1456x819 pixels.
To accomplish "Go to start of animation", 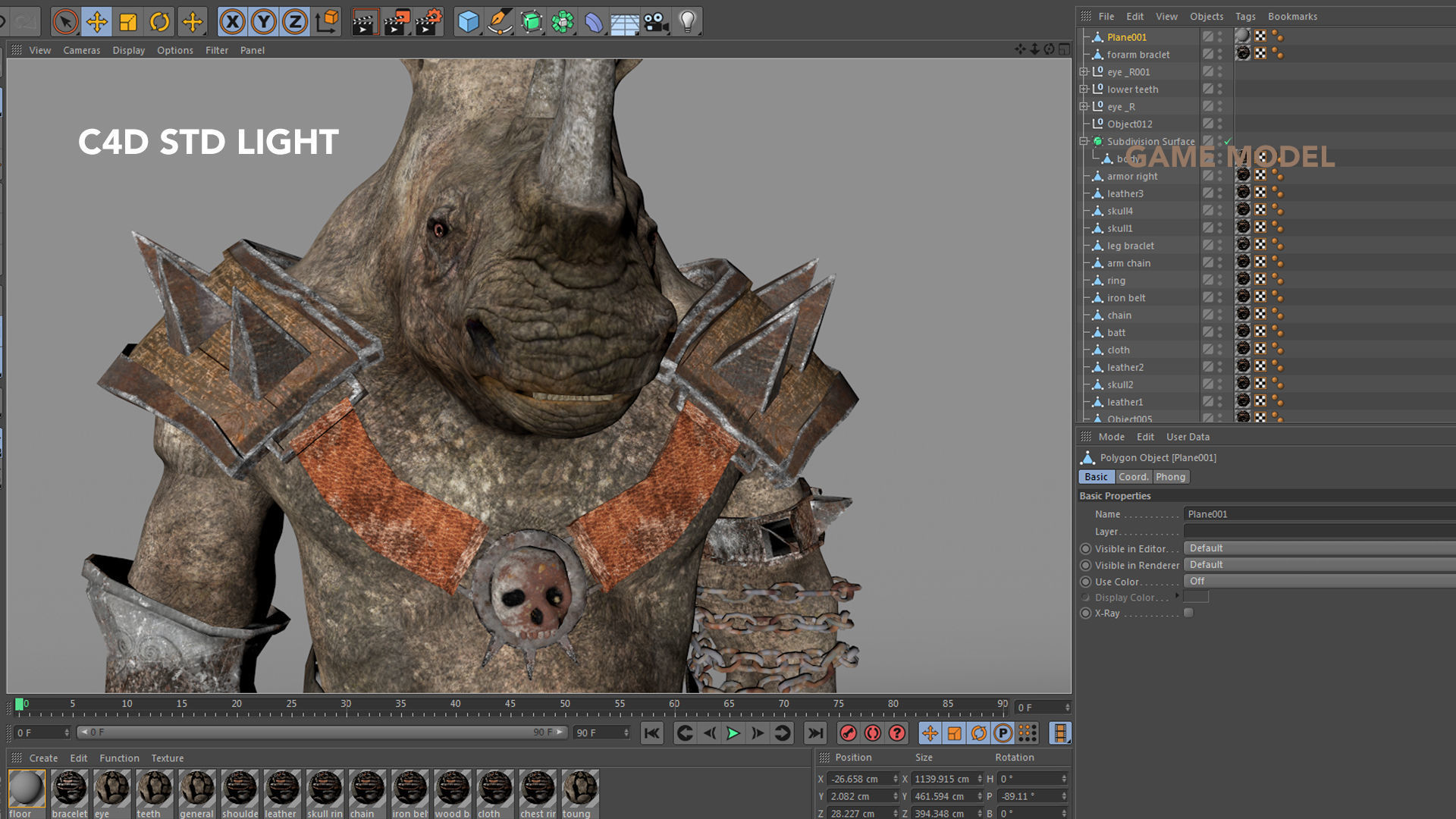I will pos(651,733).
